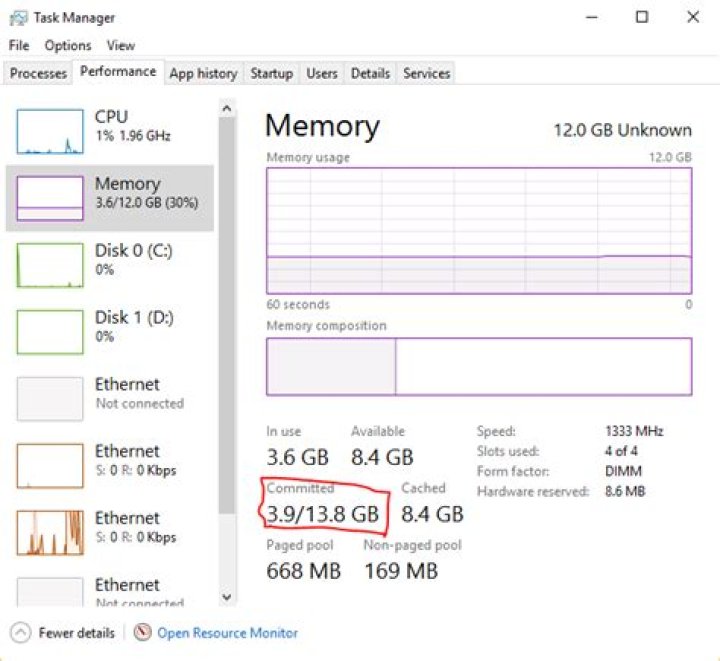Select the CPU performance graph thumbnail
The height and width of the screenshot is (661, 720).
click(50, 131)
